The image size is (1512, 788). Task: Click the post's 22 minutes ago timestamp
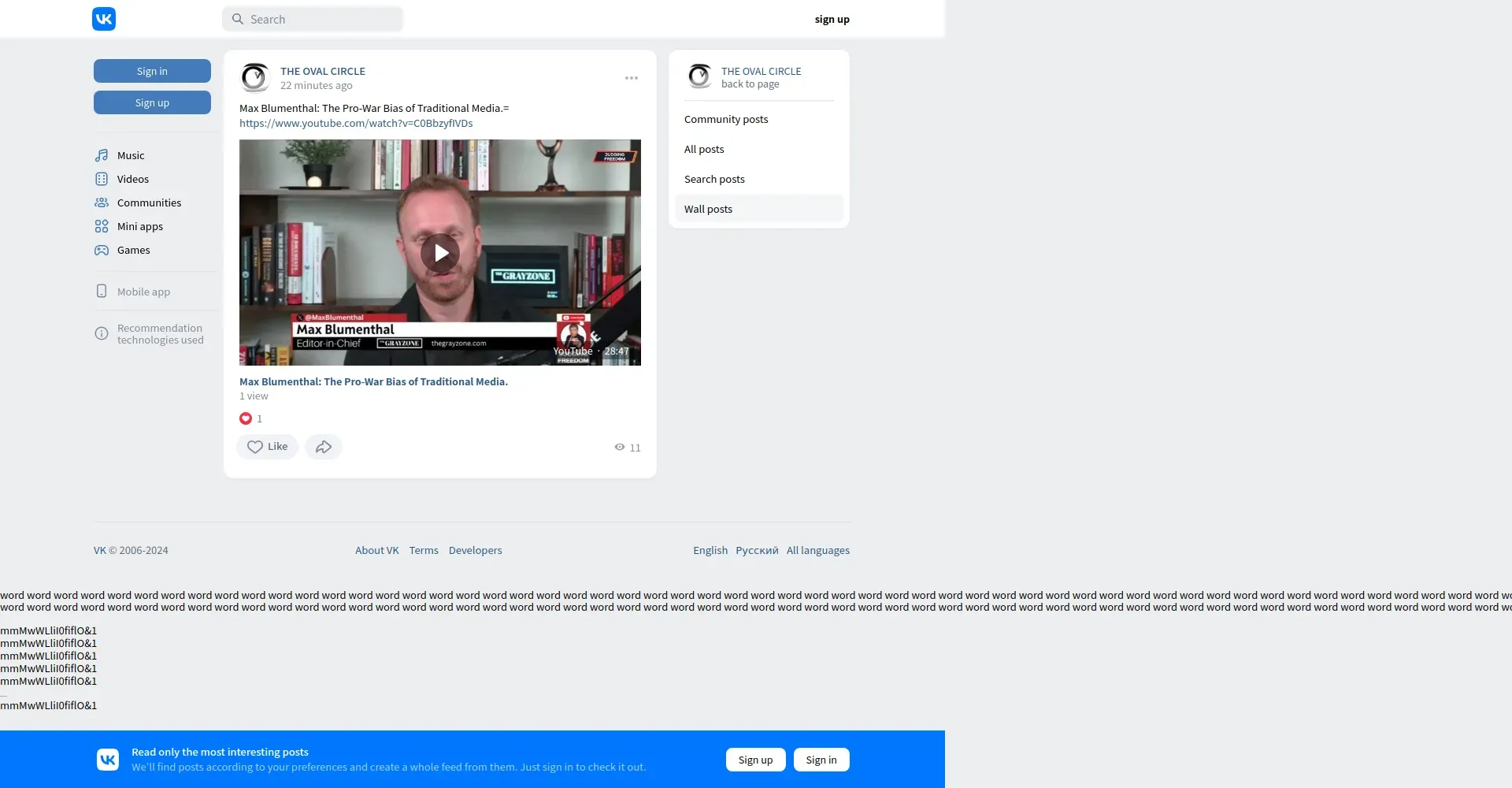[x=317, y=85]
